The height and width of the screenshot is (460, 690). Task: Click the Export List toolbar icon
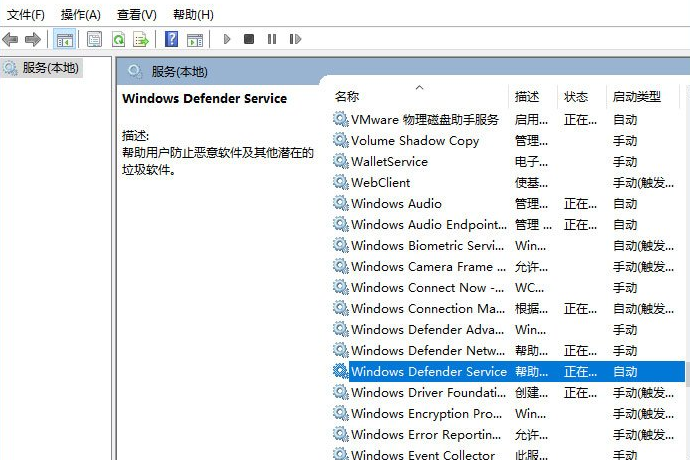[x=141, y=40]
